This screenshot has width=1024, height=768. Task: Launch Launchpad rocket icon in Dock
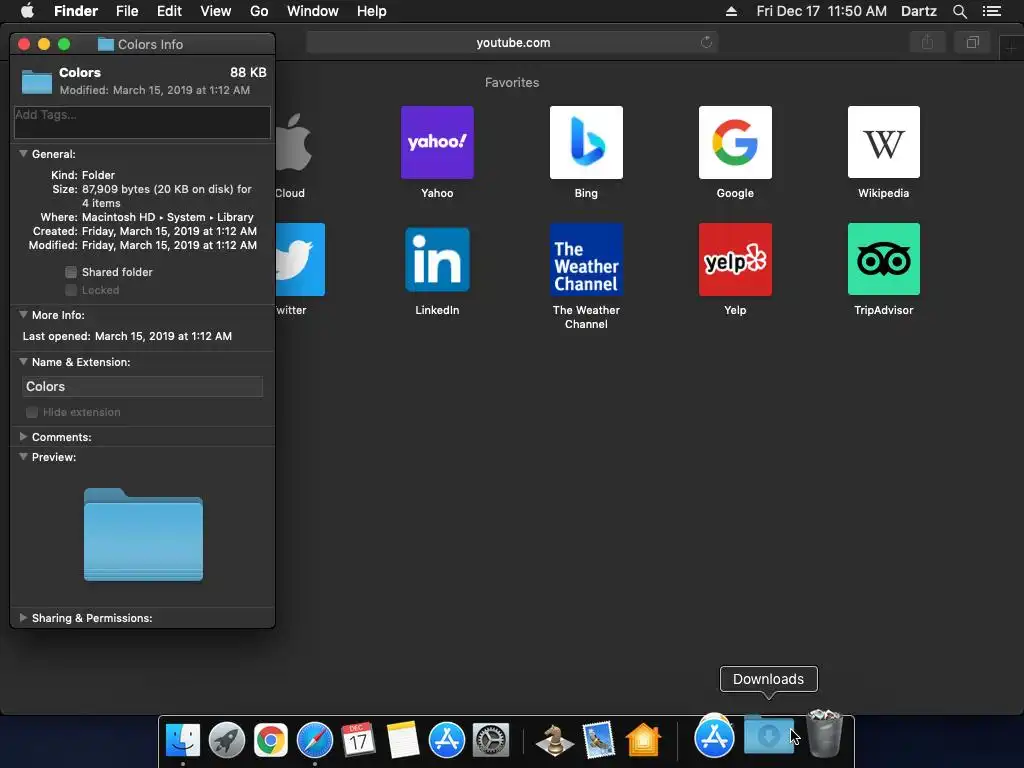(227, 740)
